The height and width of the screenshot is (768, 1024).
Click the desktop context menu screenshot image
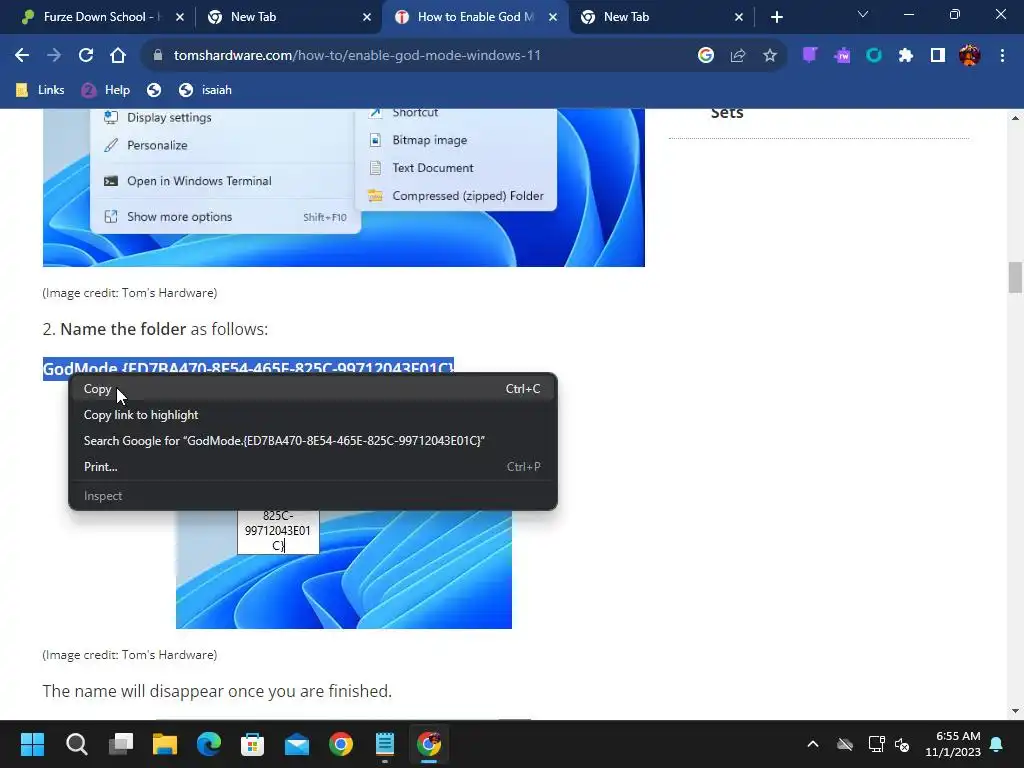point(344,188)
